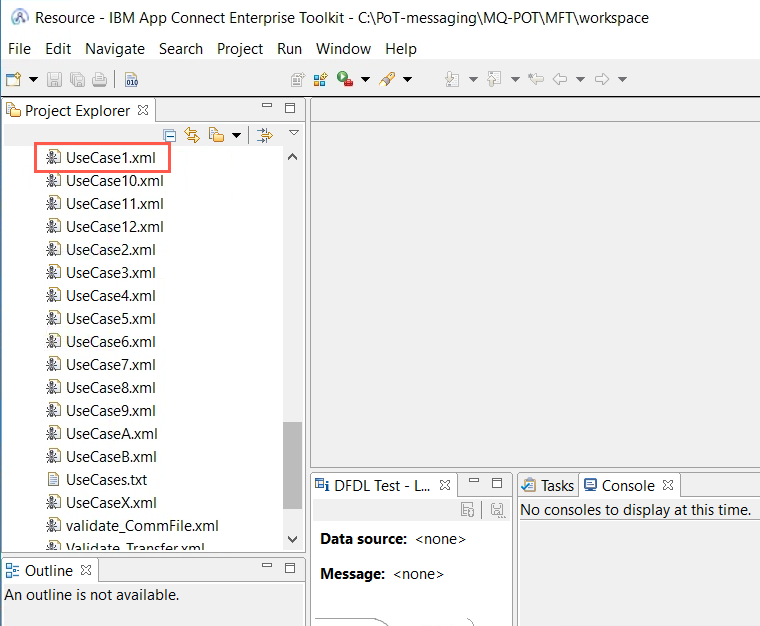The height and width of the screenshot is (626, 760).
Task: Maximize the DFDL Test panel
Action: (x=497, y=483)
